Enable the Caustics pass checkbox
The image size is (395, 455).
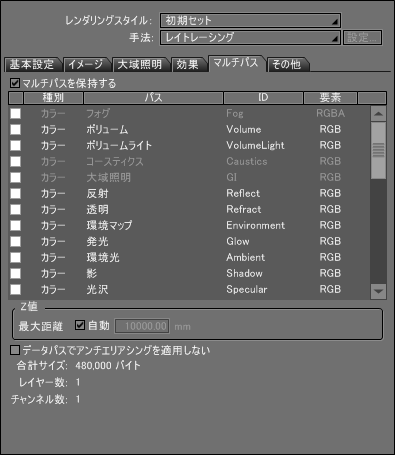click(15, 161)
